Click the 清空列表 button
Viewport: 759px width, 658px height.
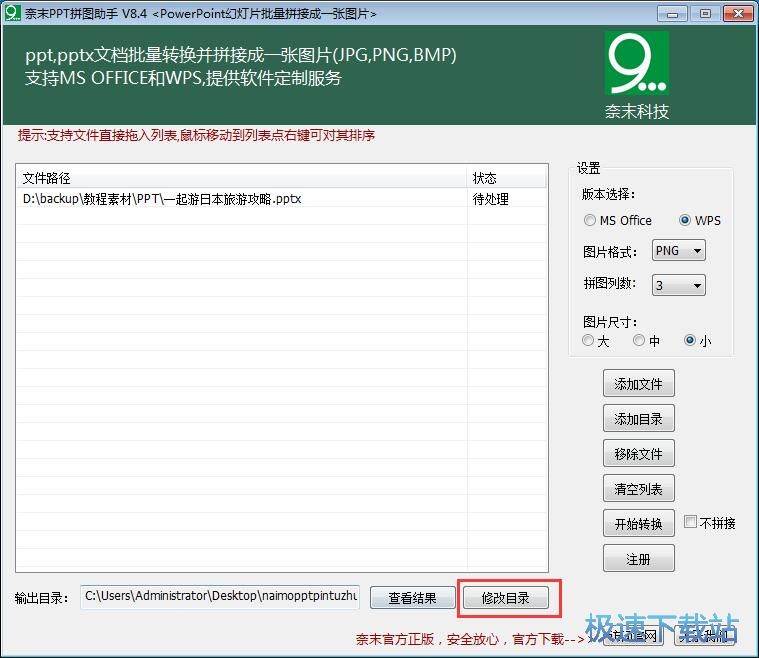(638, 489)
